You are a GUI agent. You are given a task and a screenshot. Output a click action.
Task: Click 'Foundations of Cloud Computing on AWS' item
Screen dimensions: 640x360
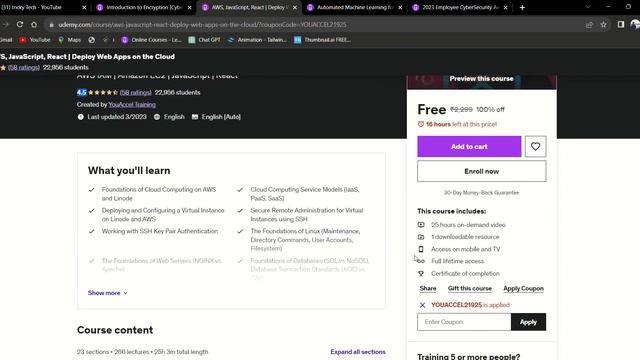point(159,194)
